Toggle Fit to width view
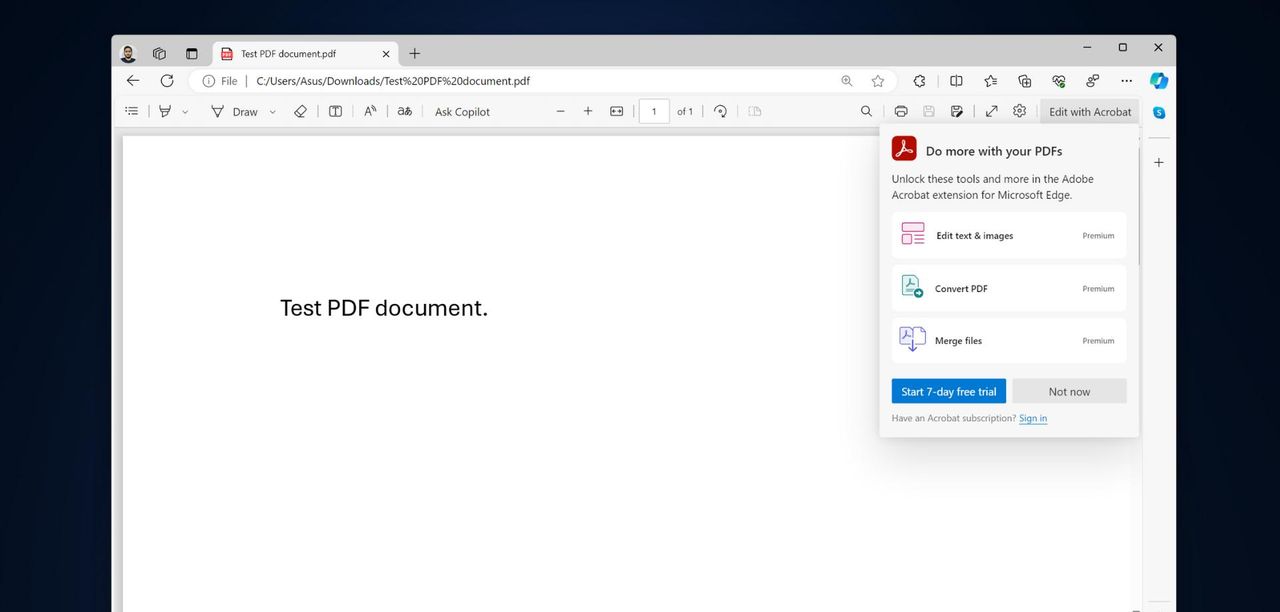The width and height of the screenshot is (1280, 612). [617, 111]
